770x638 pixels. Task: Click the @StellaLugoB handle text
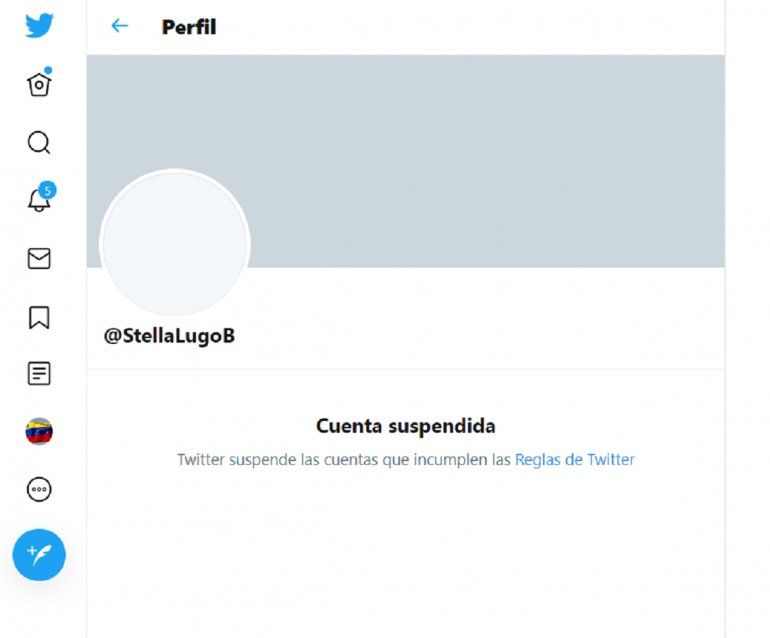point(169,336)
